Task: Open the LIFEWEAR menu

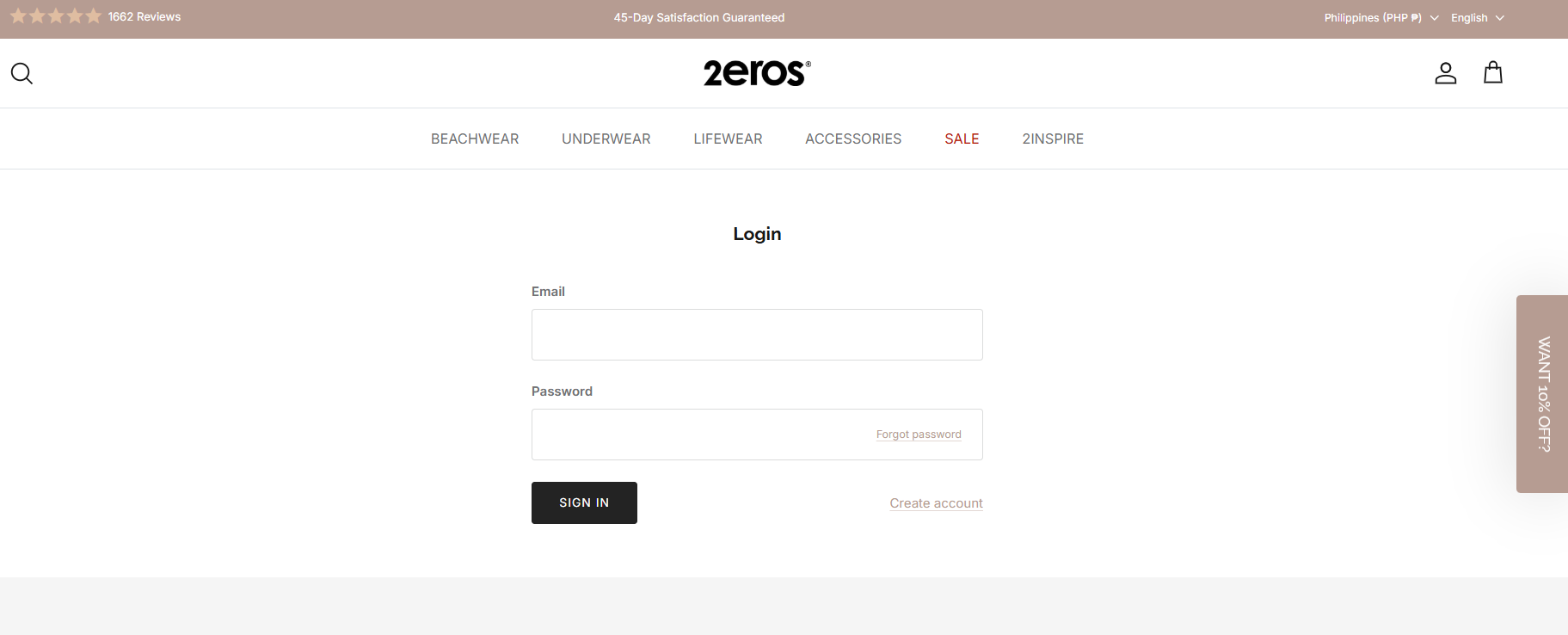Action: [728, 139]
